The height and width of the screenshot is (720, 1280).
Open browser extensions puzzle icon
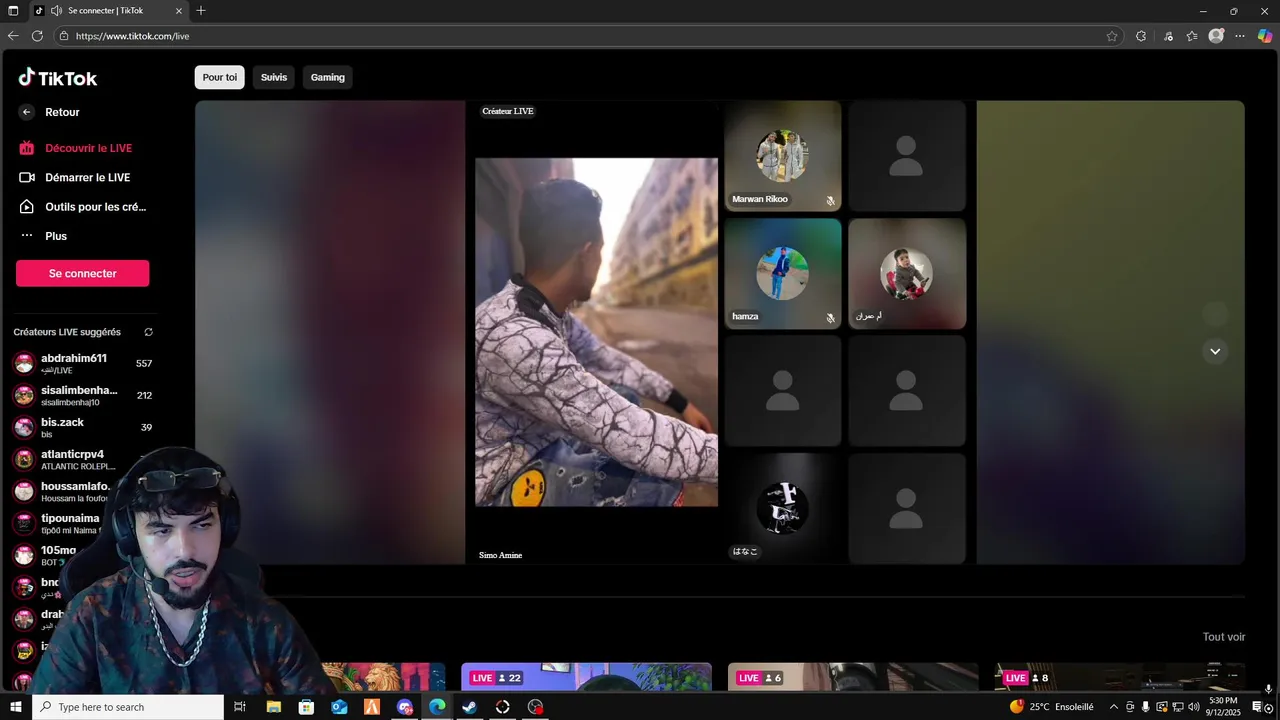[x=1141, y=36]
